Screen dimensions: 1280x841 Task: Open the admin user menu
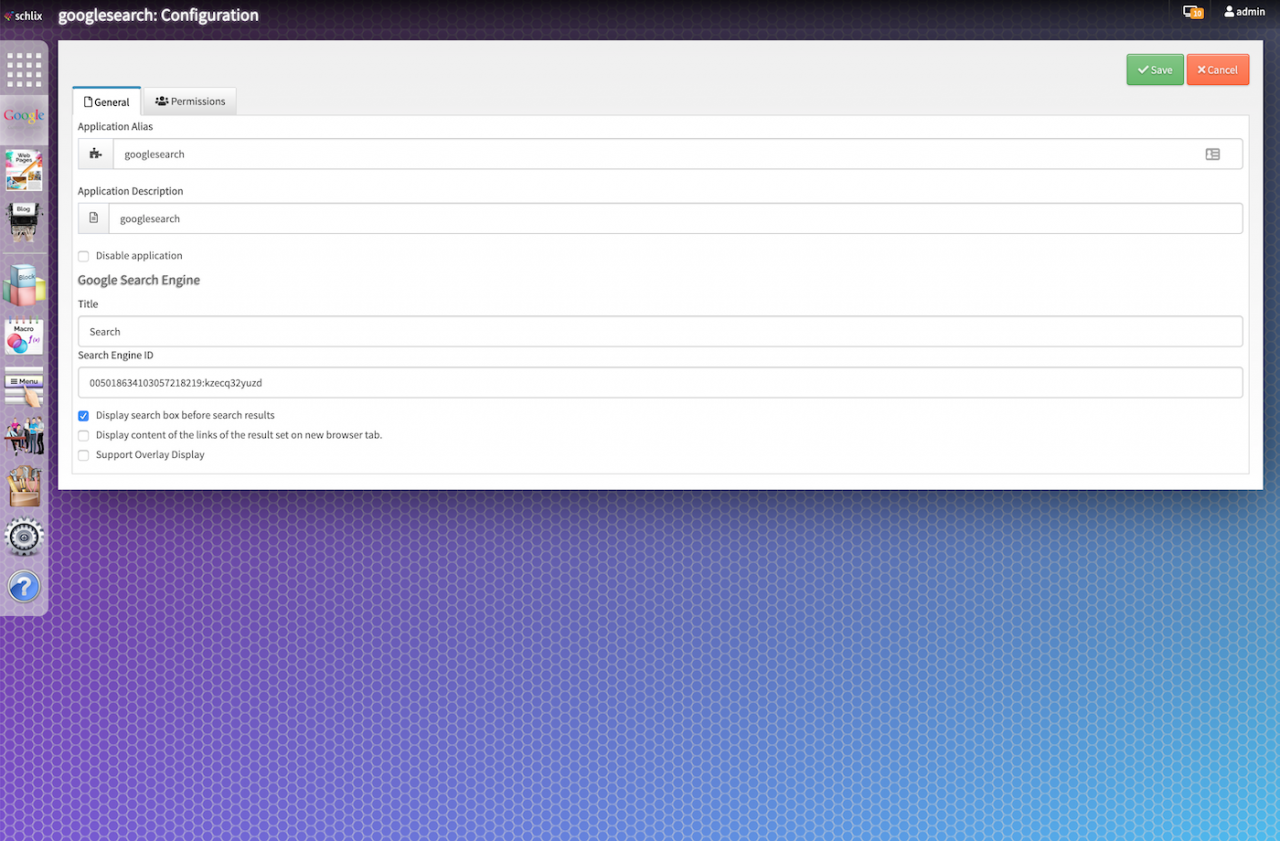[1245, 12]
